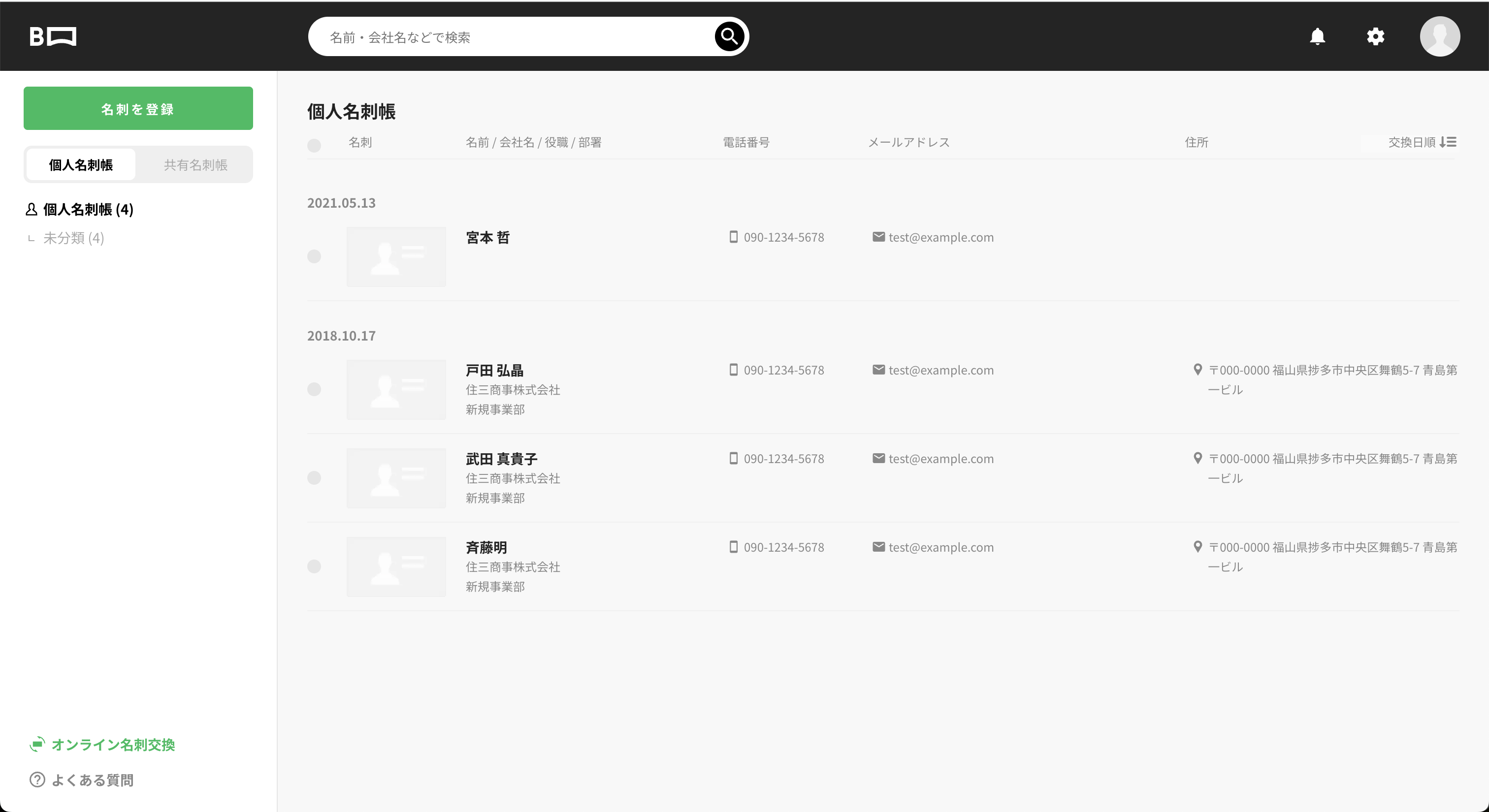The width and height of the screenshot is (1489, 812).
Task: Click the online exchange icon beside オンライン名刺交換
Action: [x=37, y=745]
